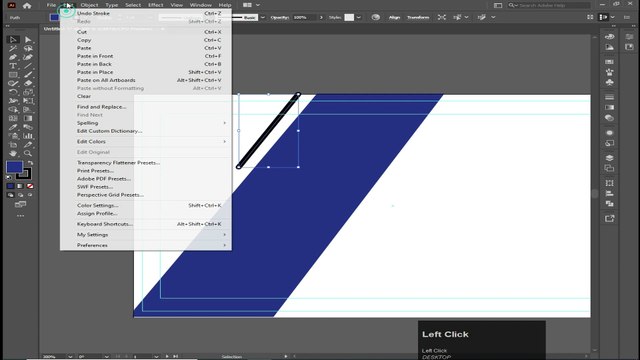Select the Scale tool
This screenshot has width=640, height=360.
click(28, 92)
